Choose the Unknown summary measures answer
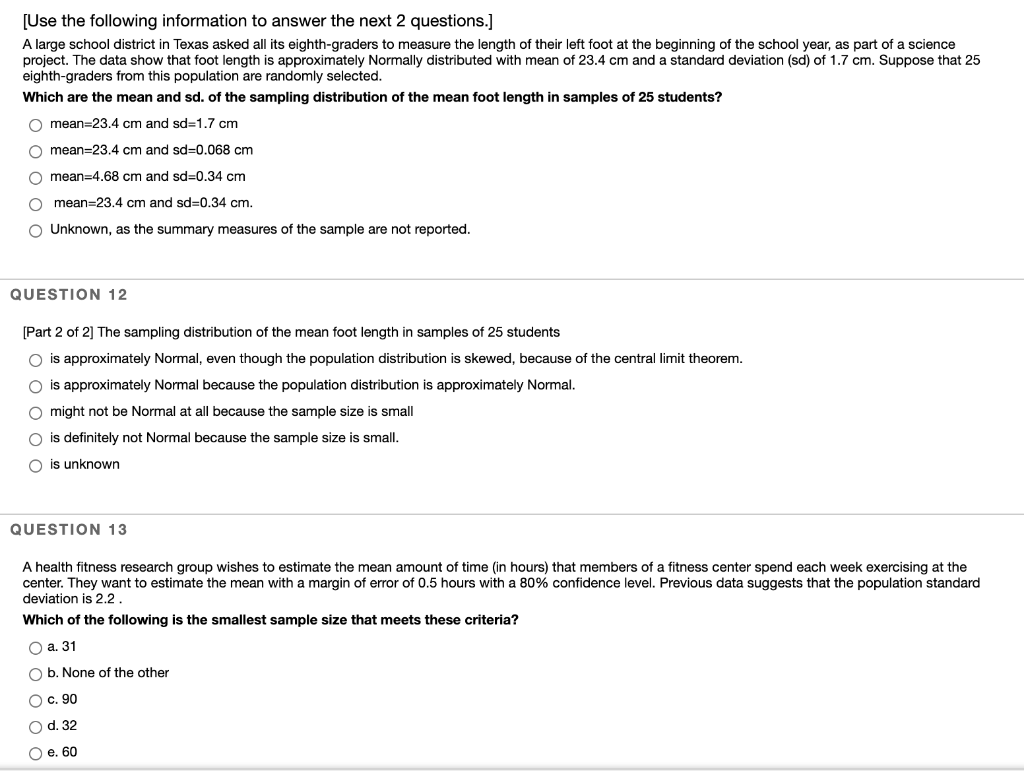The image size is (1024, 771). click(x=36, y=229)
